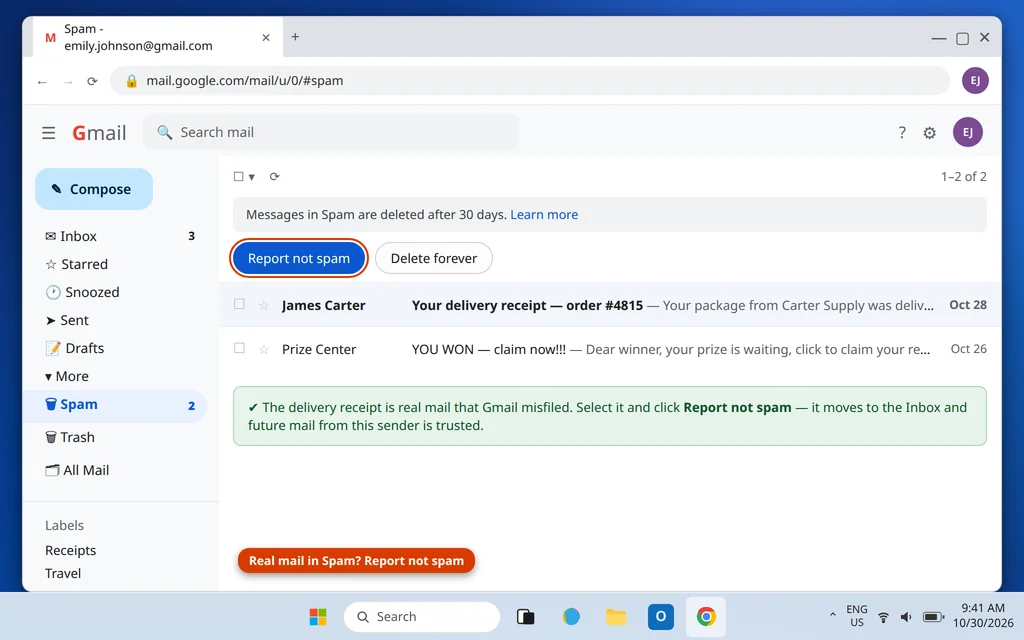Open the Receipts label
Screen dimensions: 1024x640
[x=71, y=551]
